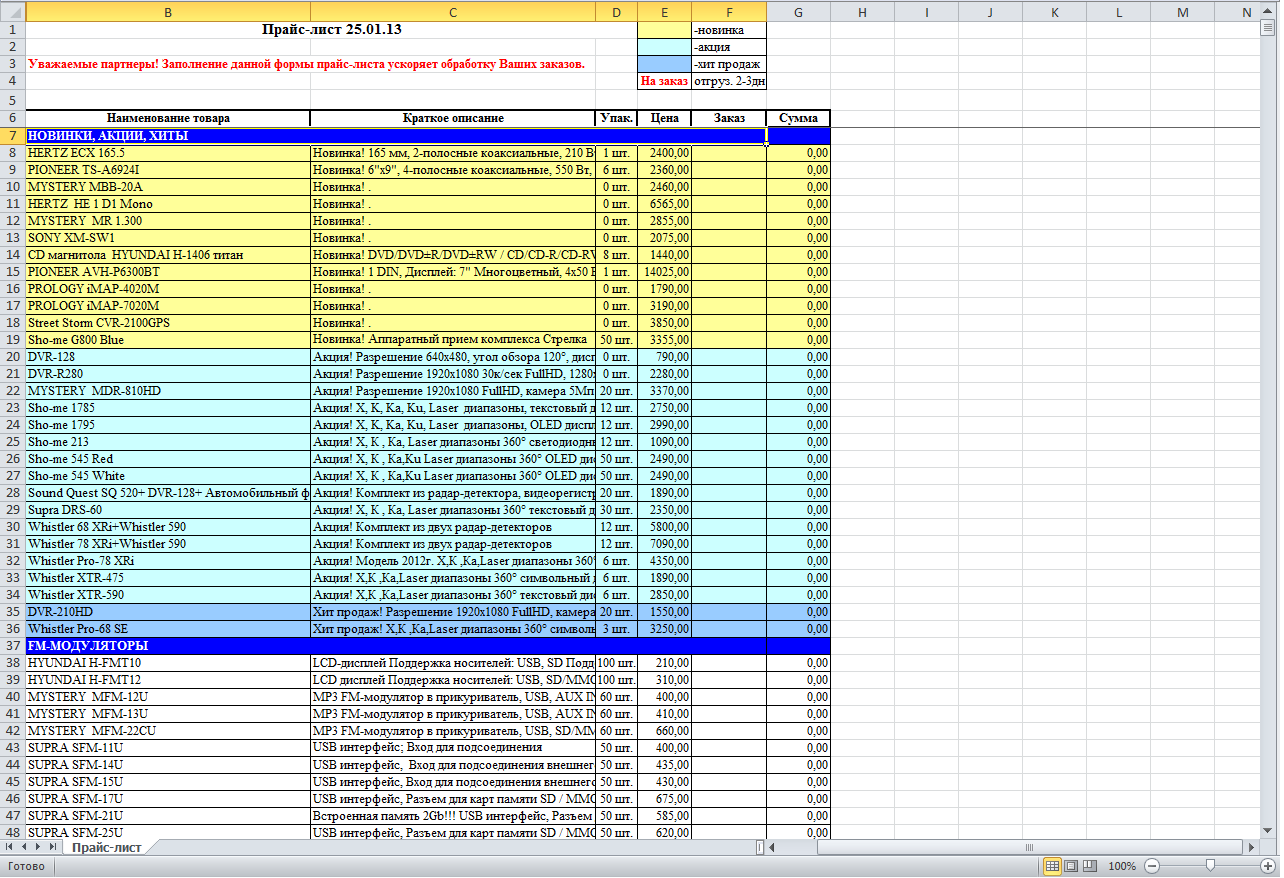
Task: Click the previous sheet navigation arrow
Action: (25, 847)
